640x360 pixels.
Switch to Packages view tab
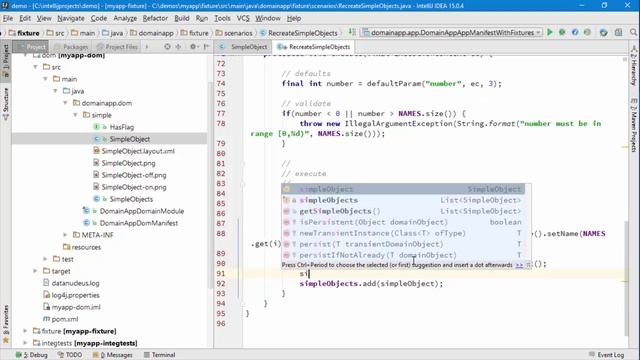pyautogui.click(x=71, y=47)
